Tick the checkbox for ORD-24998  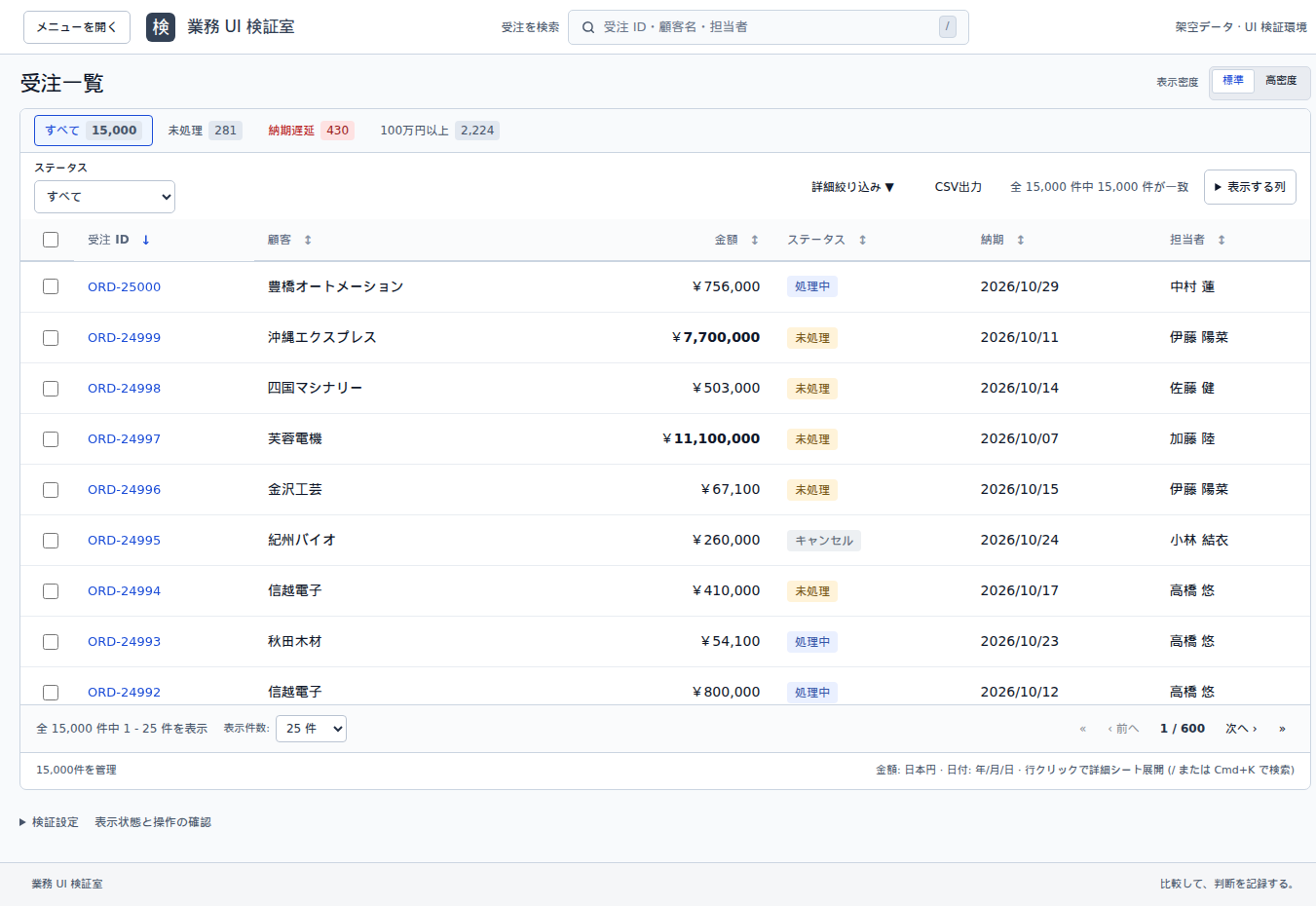point(51,389)
